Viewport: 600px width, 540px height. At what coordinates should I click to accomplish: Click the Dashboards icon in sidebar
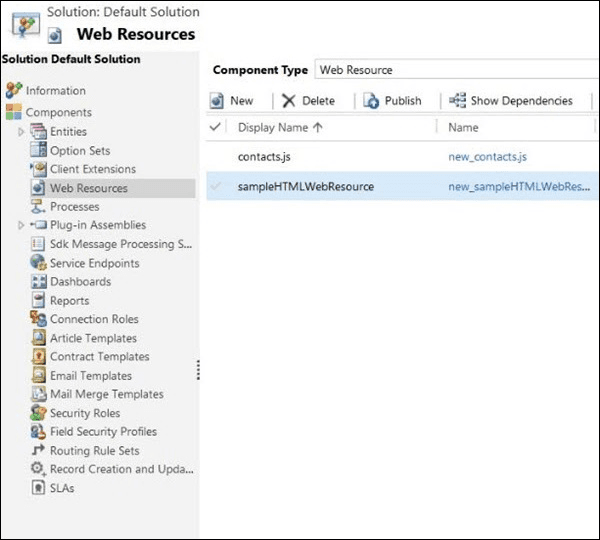(38, 282)
